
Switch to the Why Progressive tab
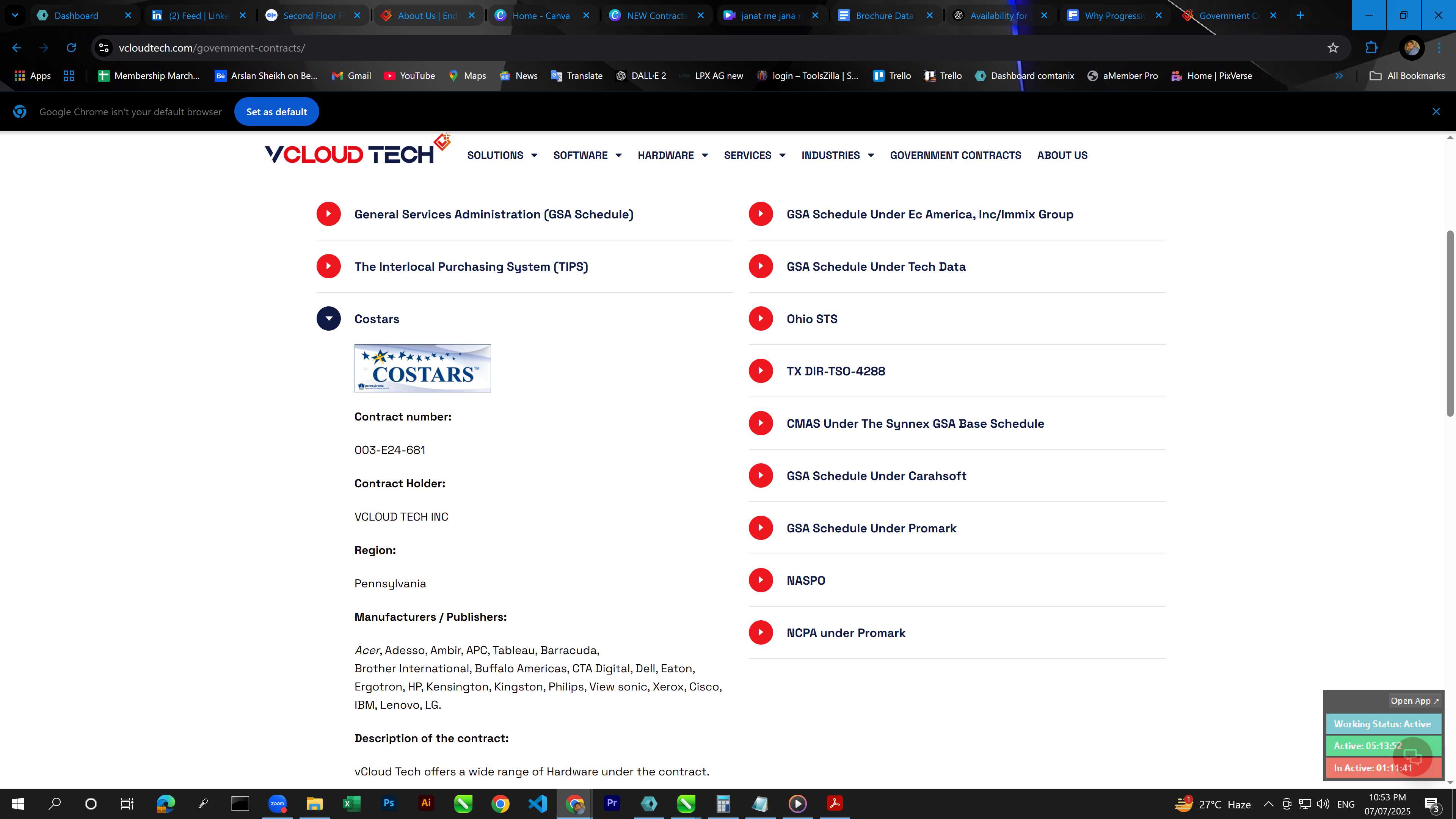pos(1114,16)
